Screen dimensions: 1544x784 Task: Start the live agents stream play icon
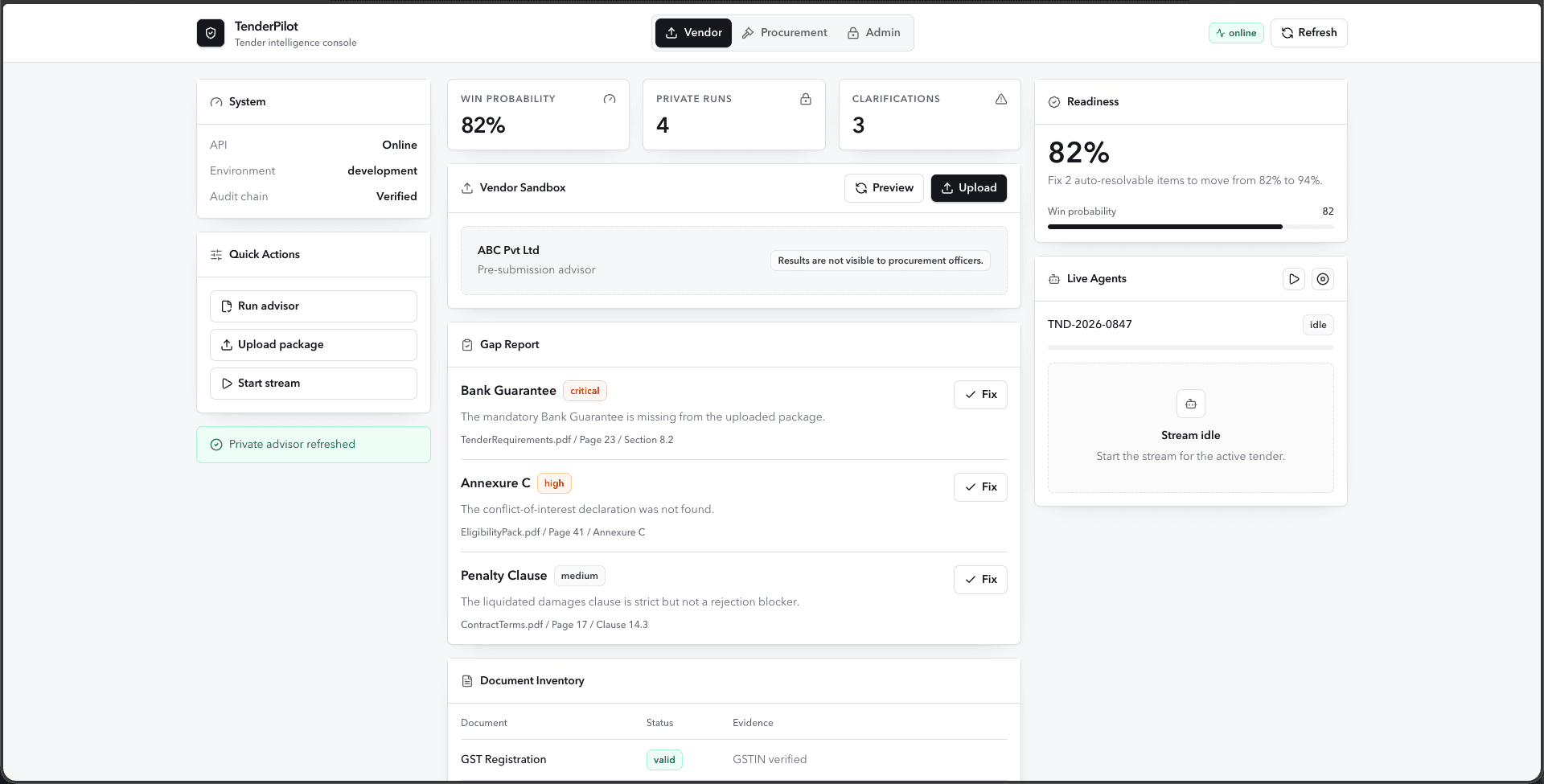(x=1294, y=279)
